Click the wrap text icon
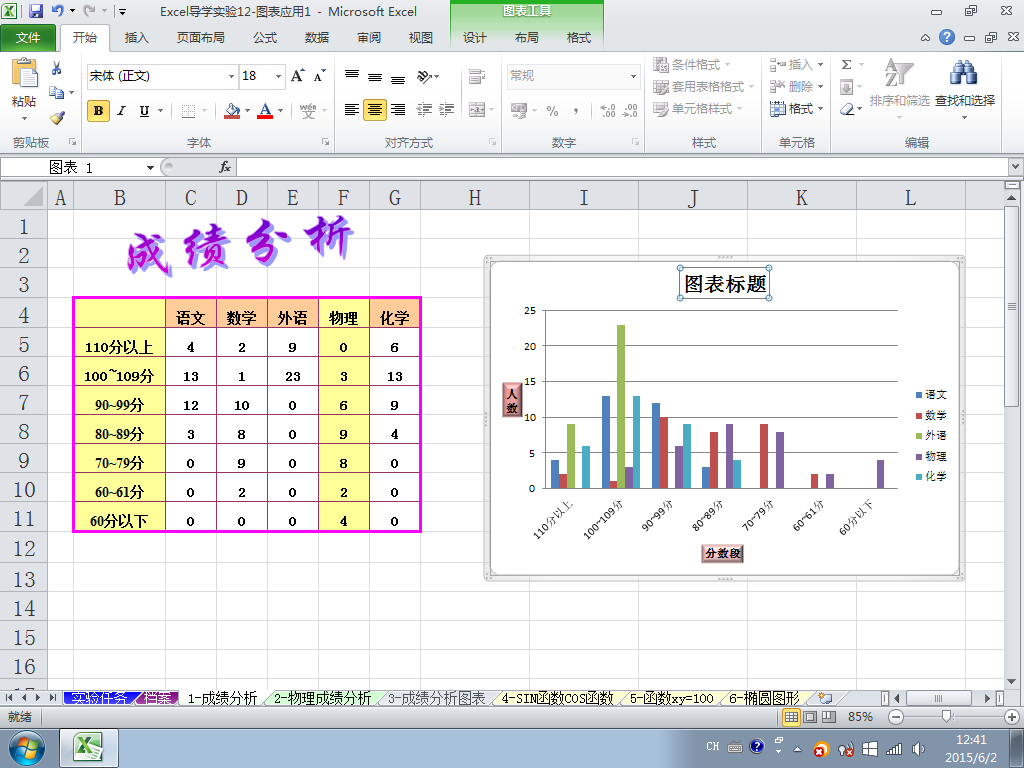The height and width of the screenshot is (768, 1024). point(477,77)
